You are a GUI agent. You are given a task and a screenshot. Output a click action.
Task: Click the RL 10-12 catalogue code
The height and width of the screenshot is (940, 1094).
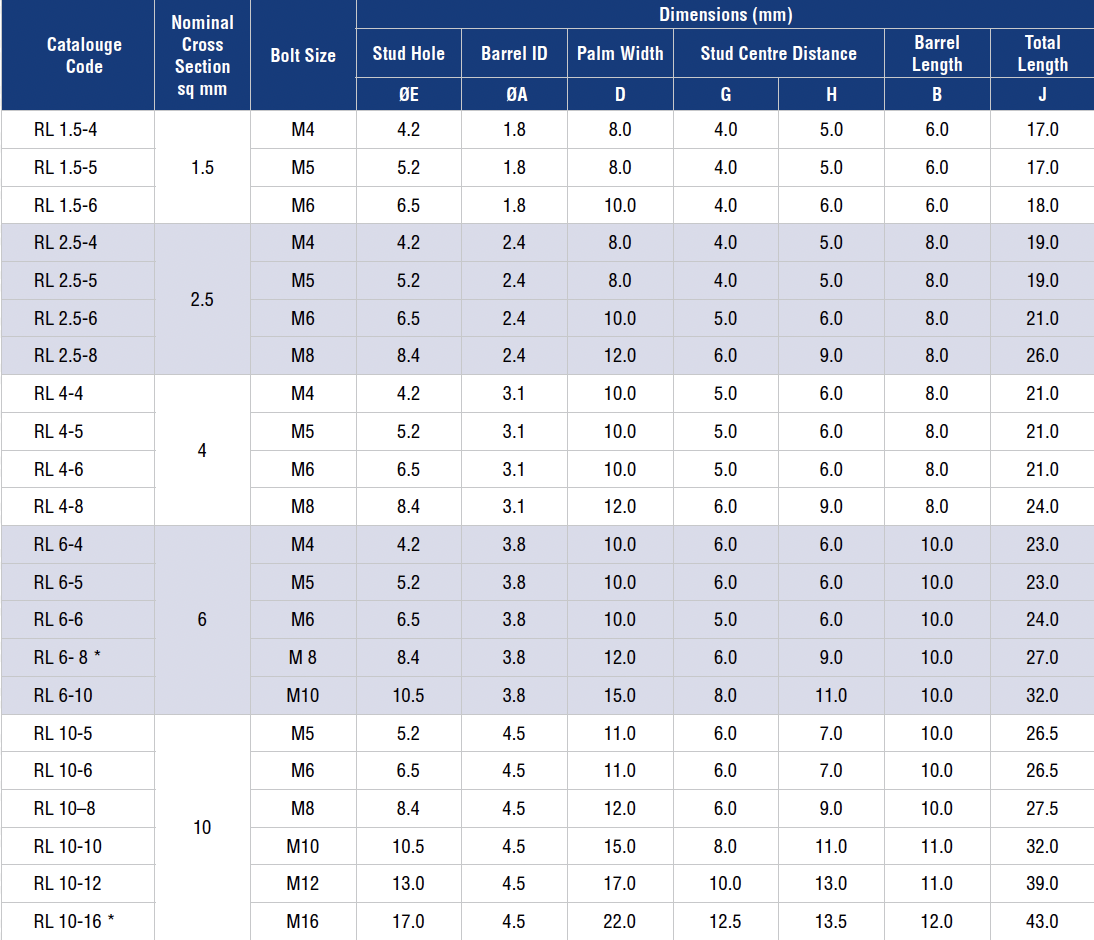[x=68, y=883]
